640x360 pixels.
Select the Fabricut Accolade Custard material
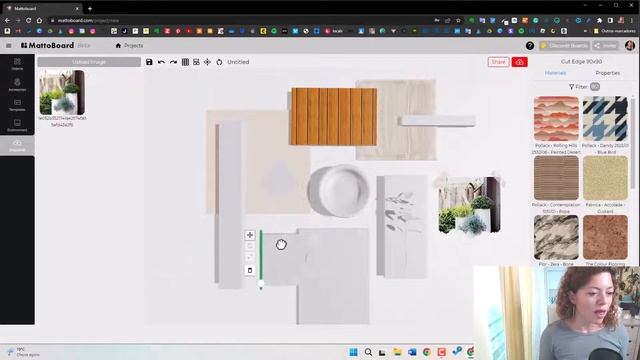point(605,178)
